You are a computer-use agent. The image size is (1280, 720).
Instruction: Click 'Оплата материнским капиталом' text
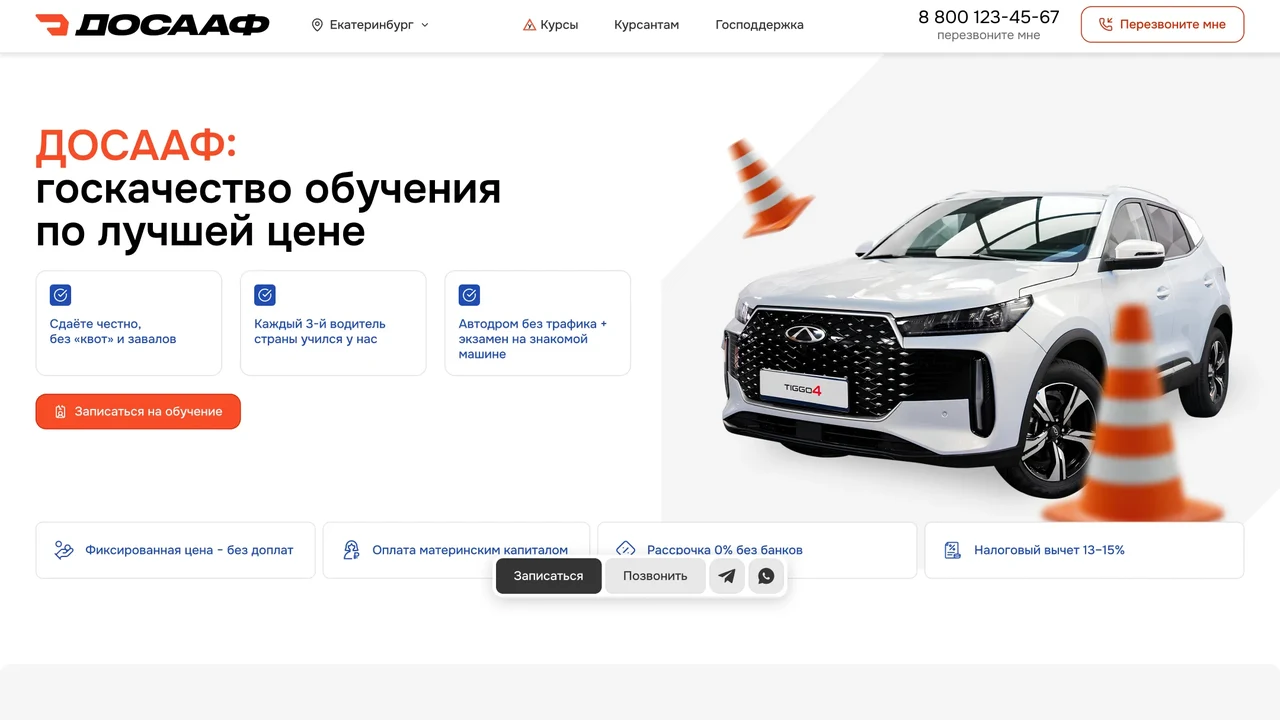[470, 550]
